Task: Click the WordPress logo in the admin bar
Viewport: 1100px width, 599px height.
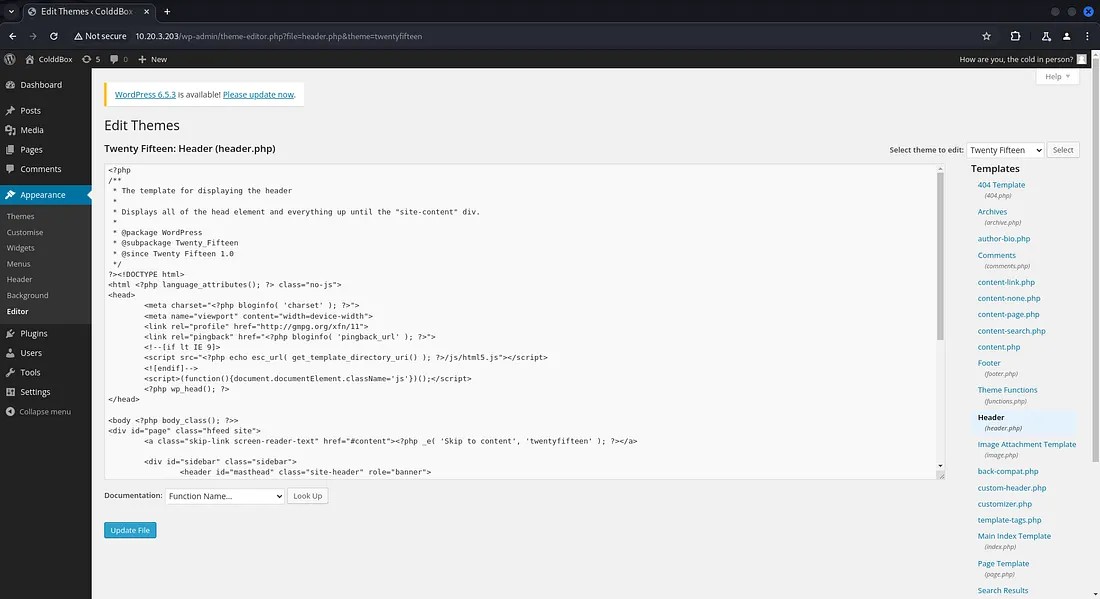Action: 9,59
